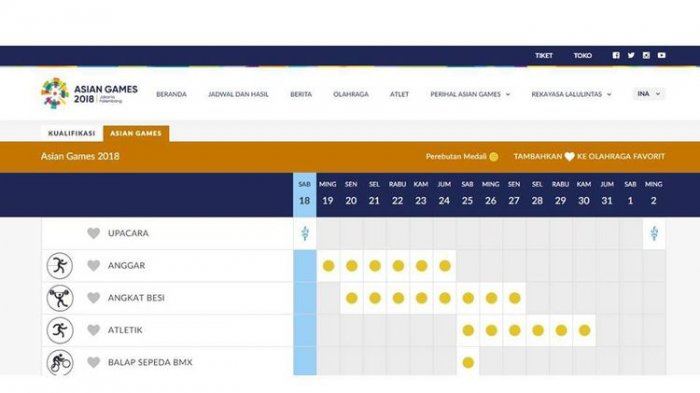The height and width of the screenshot is (393, 700).
Task: Click Balap Sepeda BMX medal dot day 25
Action: (x=468, y=363)
